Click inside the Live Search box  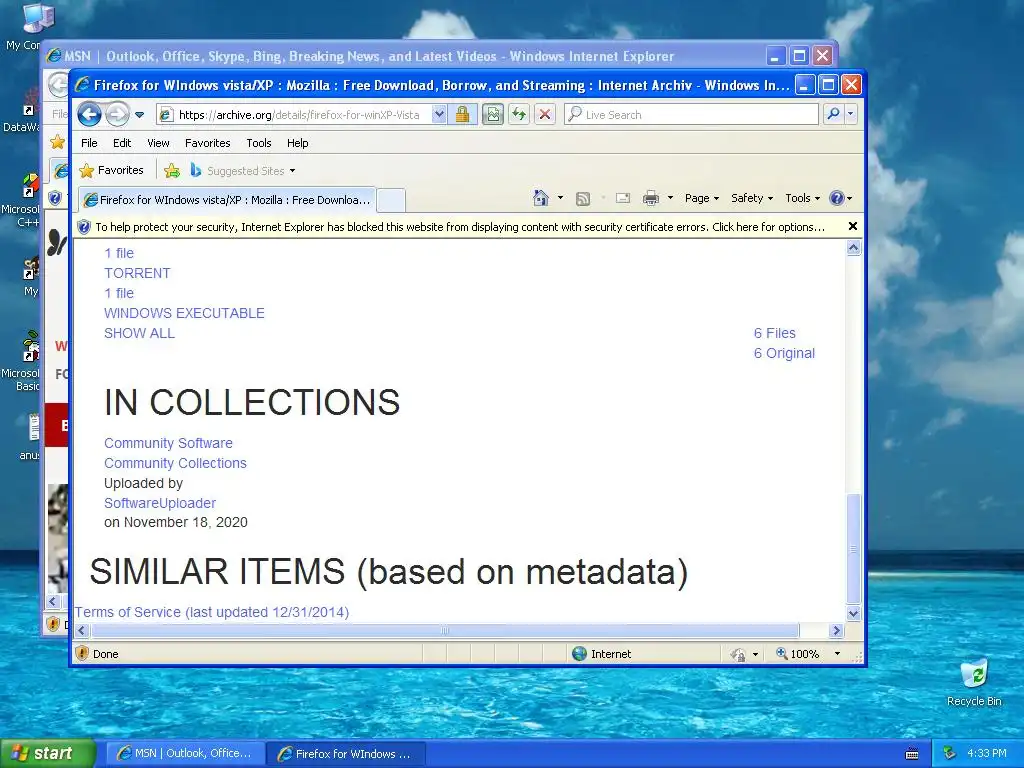[691, 115]
